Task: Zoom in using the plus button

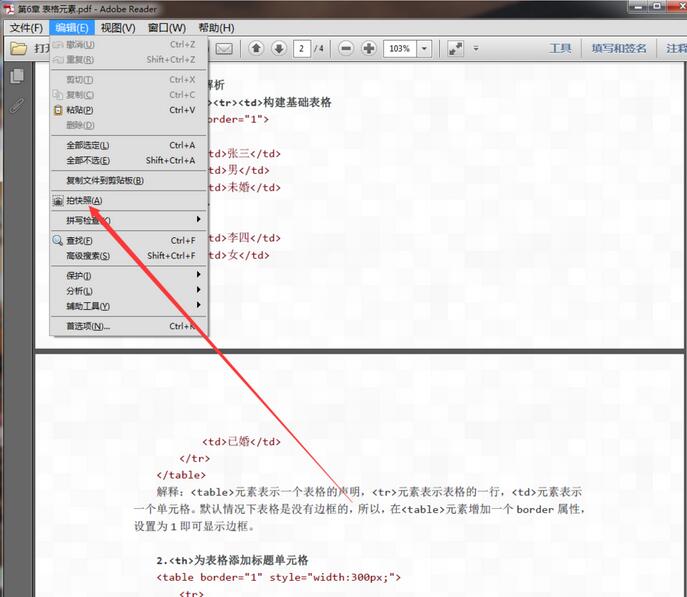Action: tap(369, 48)
